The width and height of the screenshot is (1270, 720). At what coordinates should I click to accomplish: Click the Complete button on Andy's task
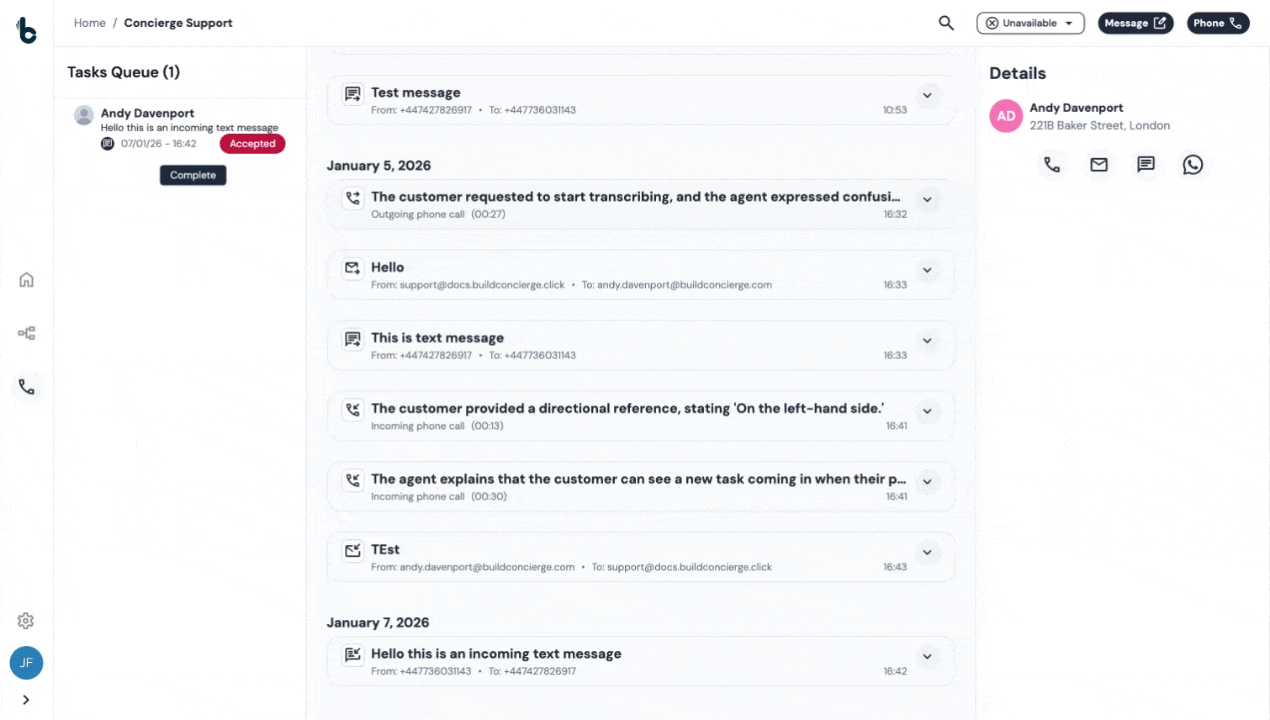(x=192, y=174)
